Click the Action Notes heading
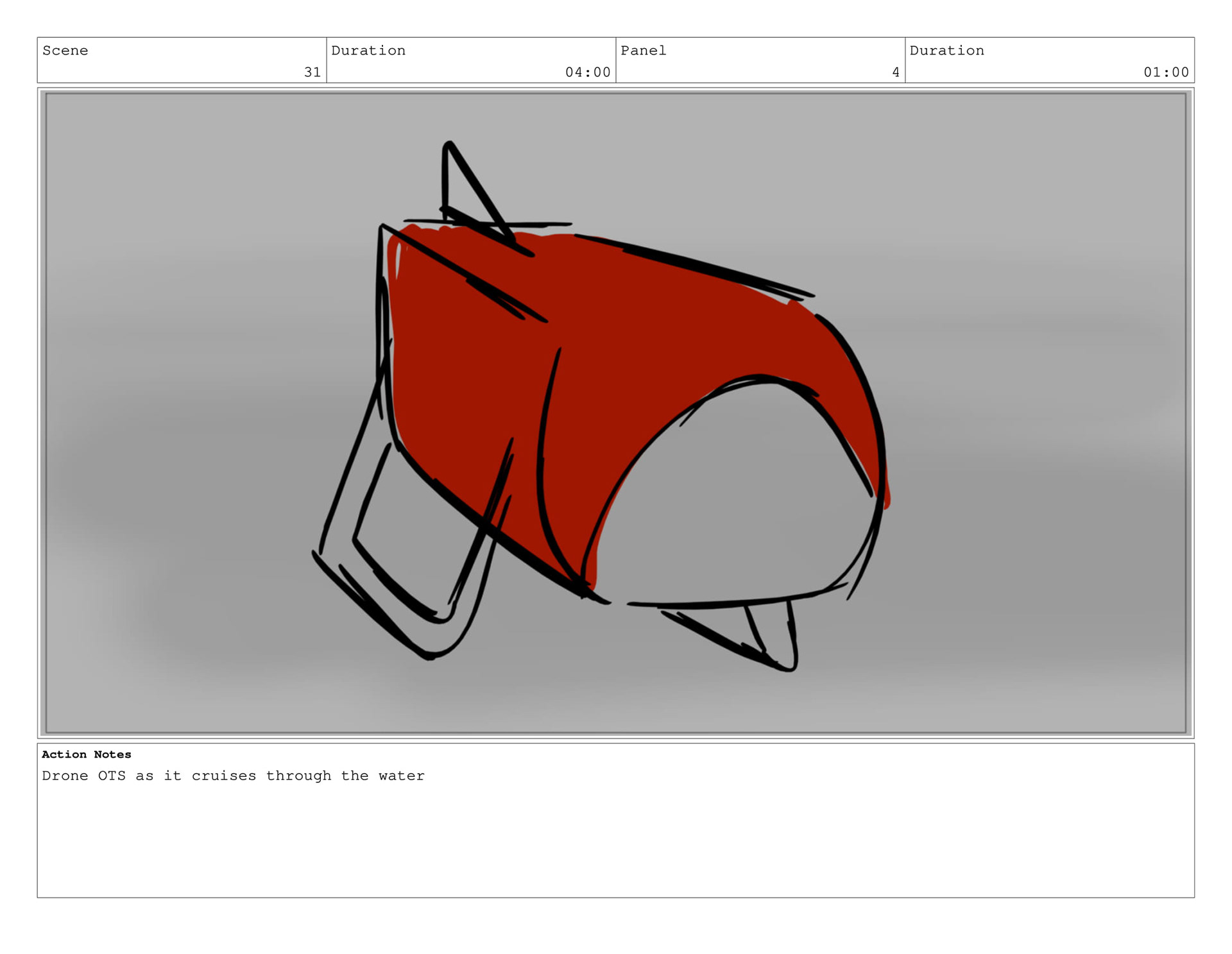The height and width of the screenshot is (954, 1232). coord(86,754)
